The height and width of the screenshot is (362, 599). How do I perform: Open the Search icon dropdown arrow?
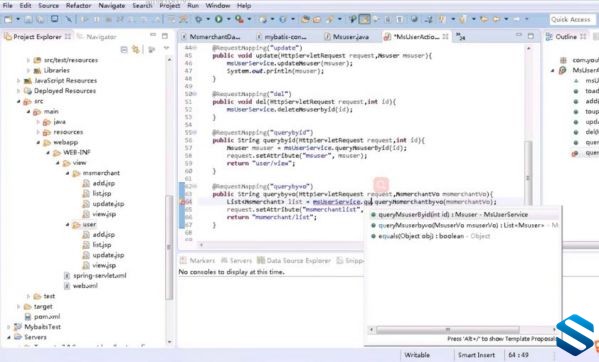[x=340, y=19]
